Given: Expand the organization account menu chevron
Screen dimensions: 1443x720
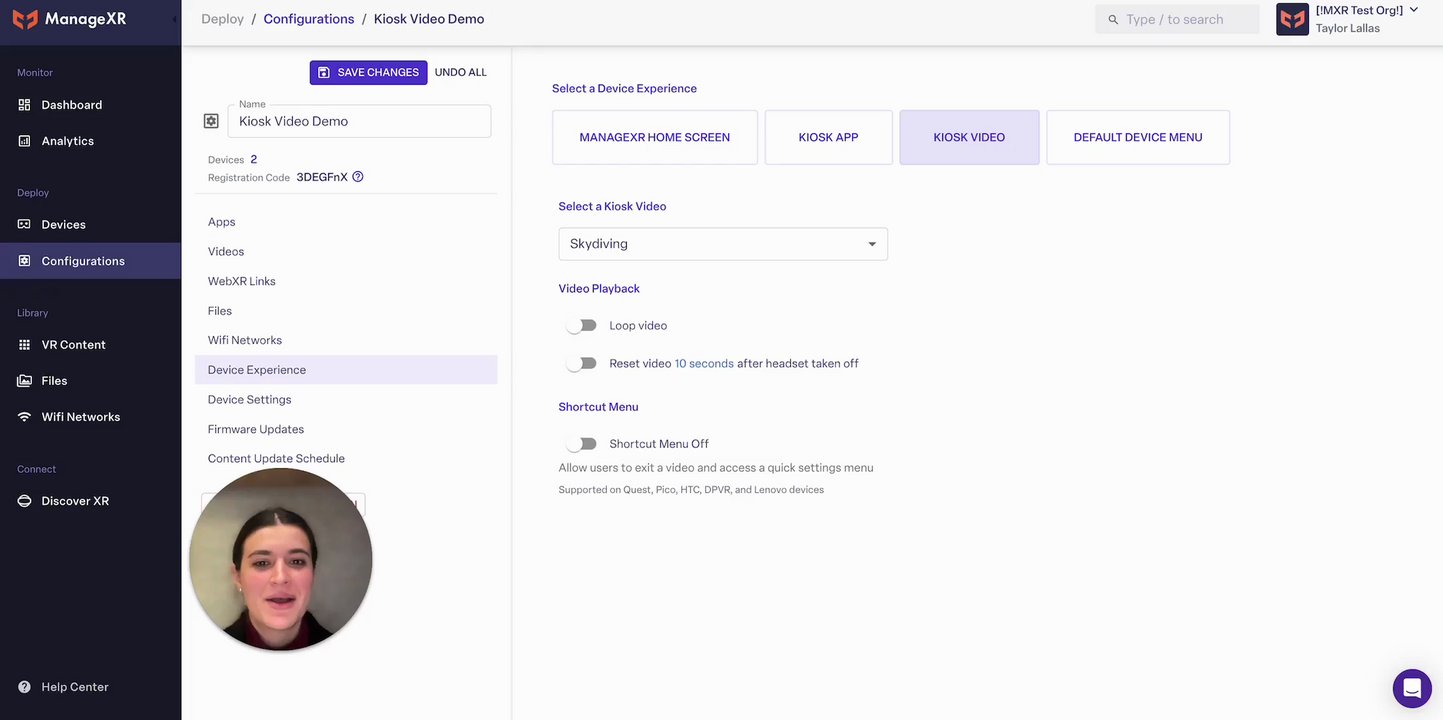Looking at the screenshot, I should [x=1414, y=10].
